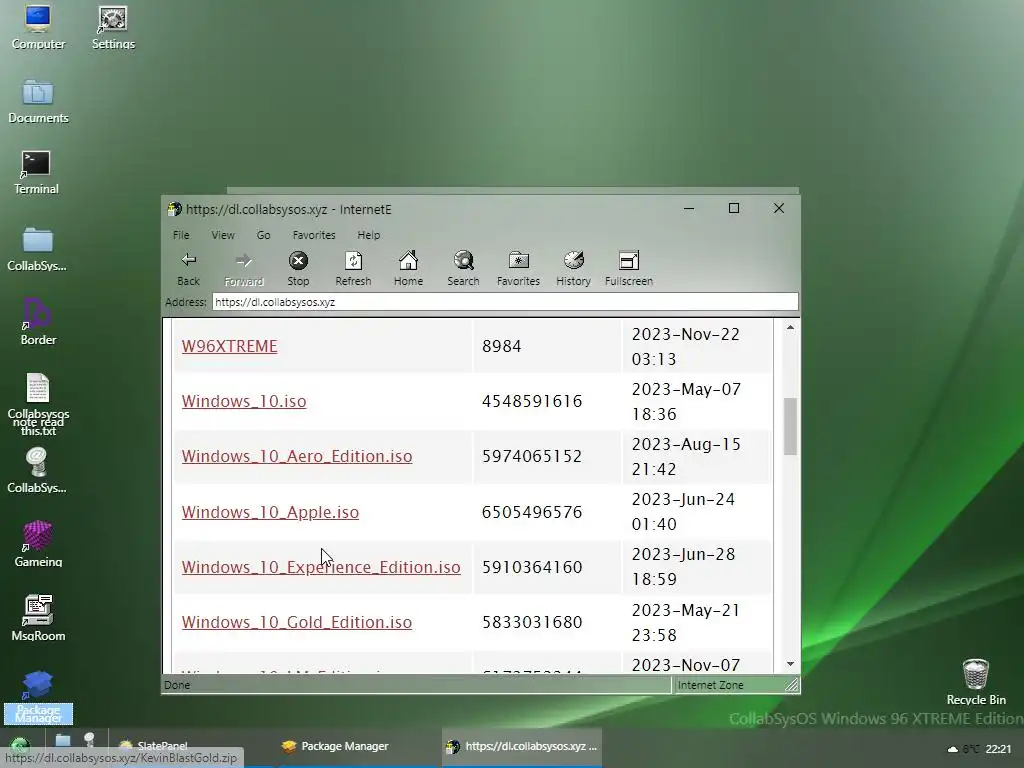Download Windows_10_Experience_Edition.iso
Image resolution: width=1024 pixels, height=768 pixels.
[321, 567]
